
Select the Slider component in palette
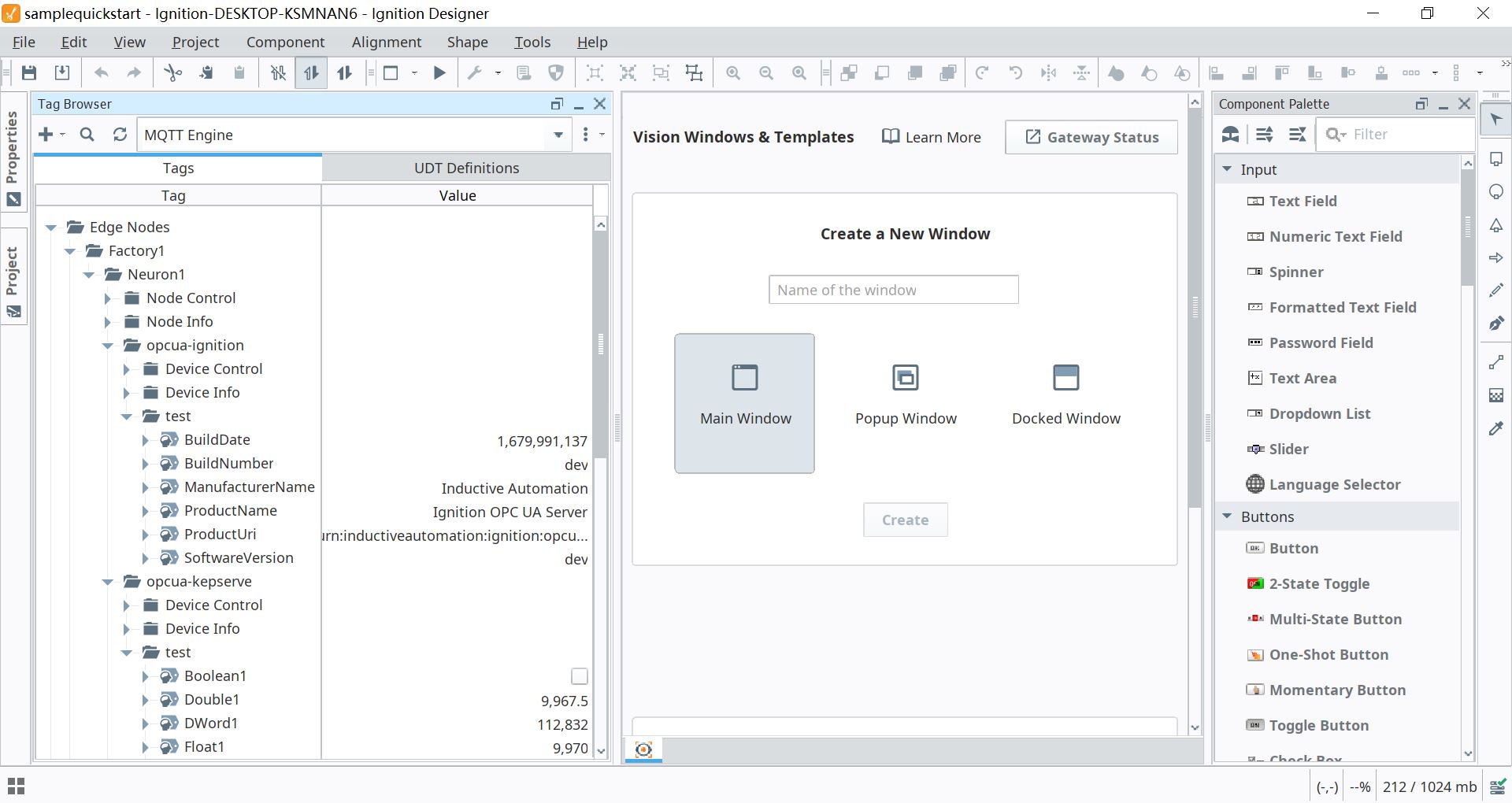pos(1288,449)
